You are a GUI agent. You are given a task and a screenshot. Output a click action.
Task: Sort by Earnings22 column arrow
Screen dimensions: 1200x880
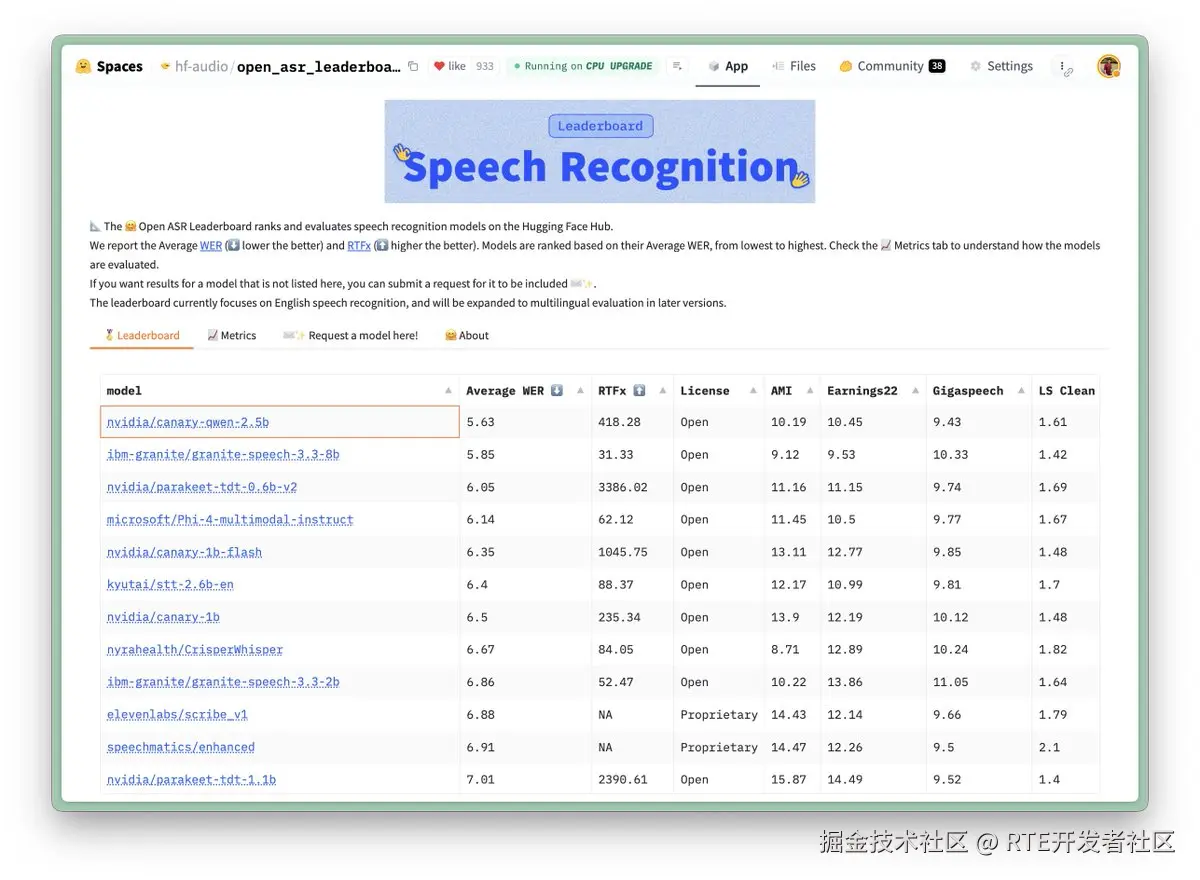tap(915, 391)
